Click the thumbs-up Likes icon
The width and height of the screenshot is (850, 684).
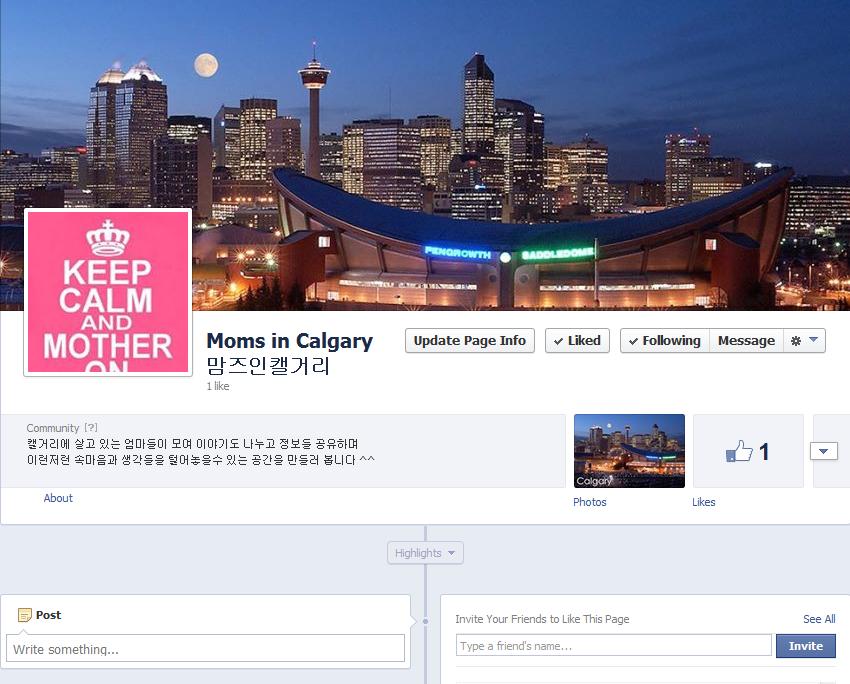click(739, 451)
